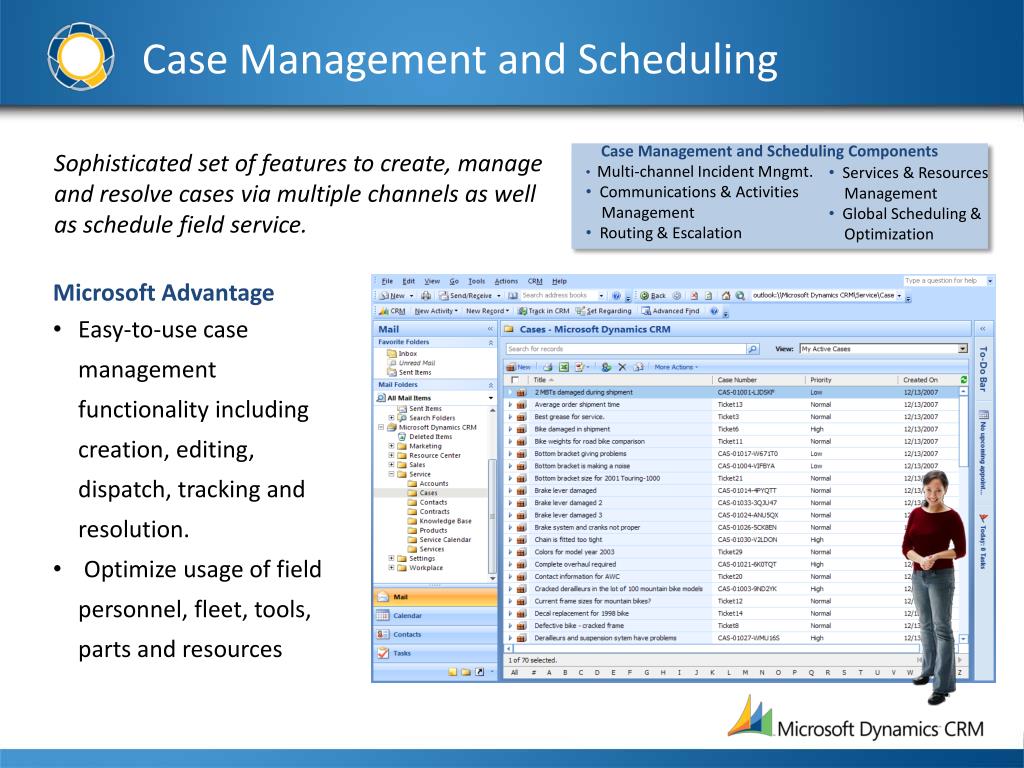The image size is (1024, 768).
Task: Open the File menu
Action: (x=387, y=281)
